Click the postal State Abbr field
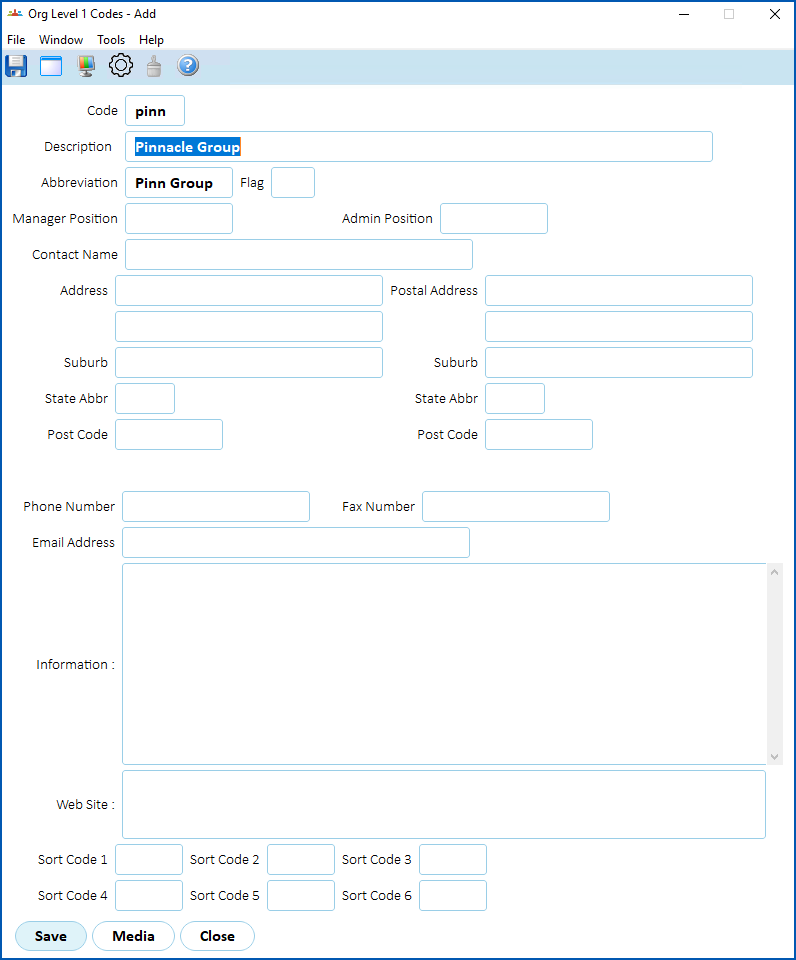Viewport: 796px width, 960px height. coord(515,399)
